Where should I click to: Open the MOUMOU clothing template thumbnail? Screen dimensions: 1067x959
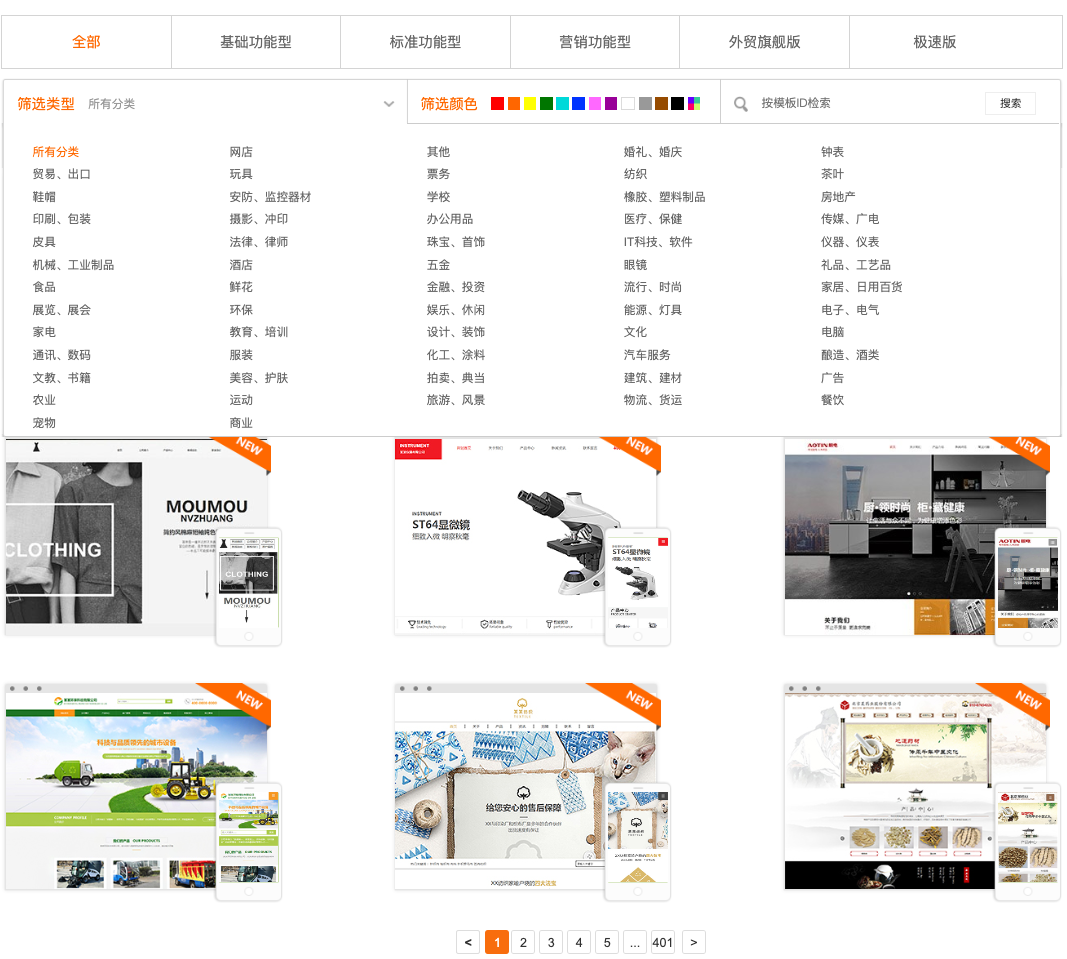click(144, 541)
